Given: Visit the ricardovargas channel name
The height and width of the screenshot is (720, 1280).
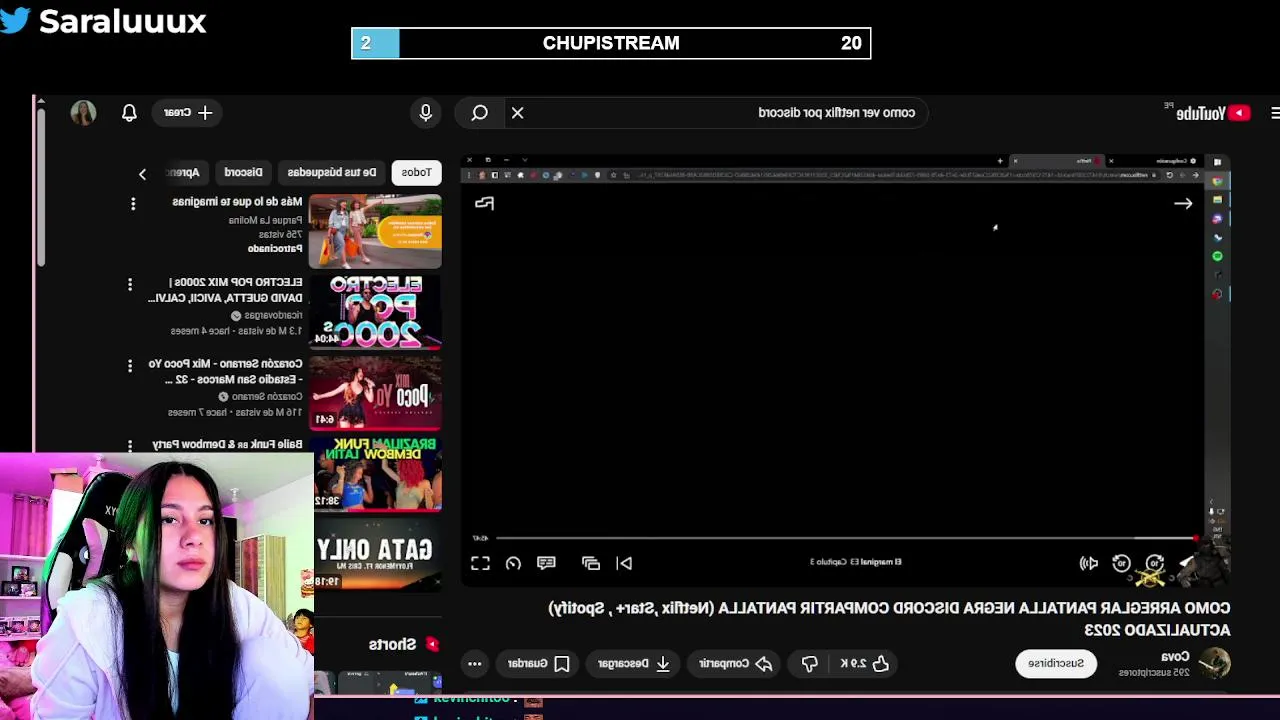Looking at the screenshot, I should (x=273, y=315).
